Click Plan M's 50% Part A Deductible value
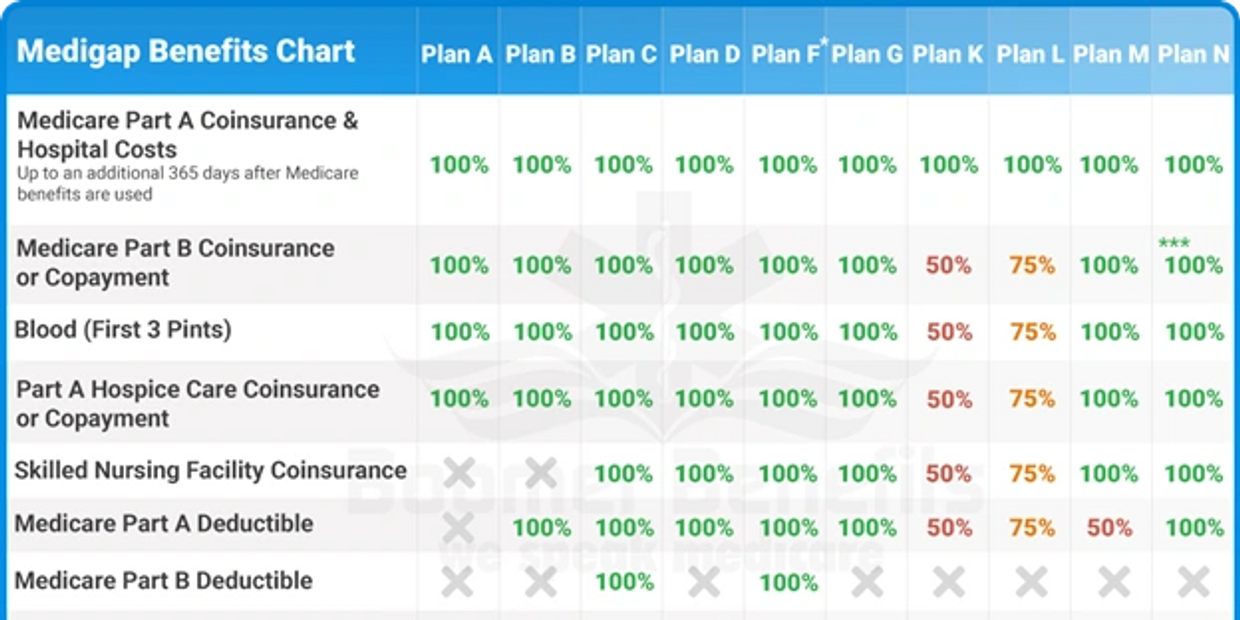The image size is (1240, 620). coord(1110,527)
